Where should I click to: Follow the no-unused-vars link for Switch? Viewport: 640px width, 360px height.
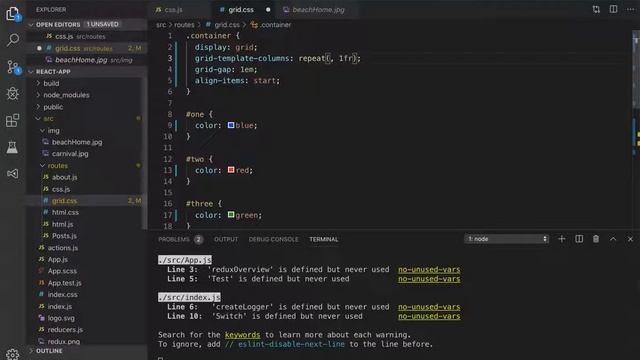(x=429, y=316)
